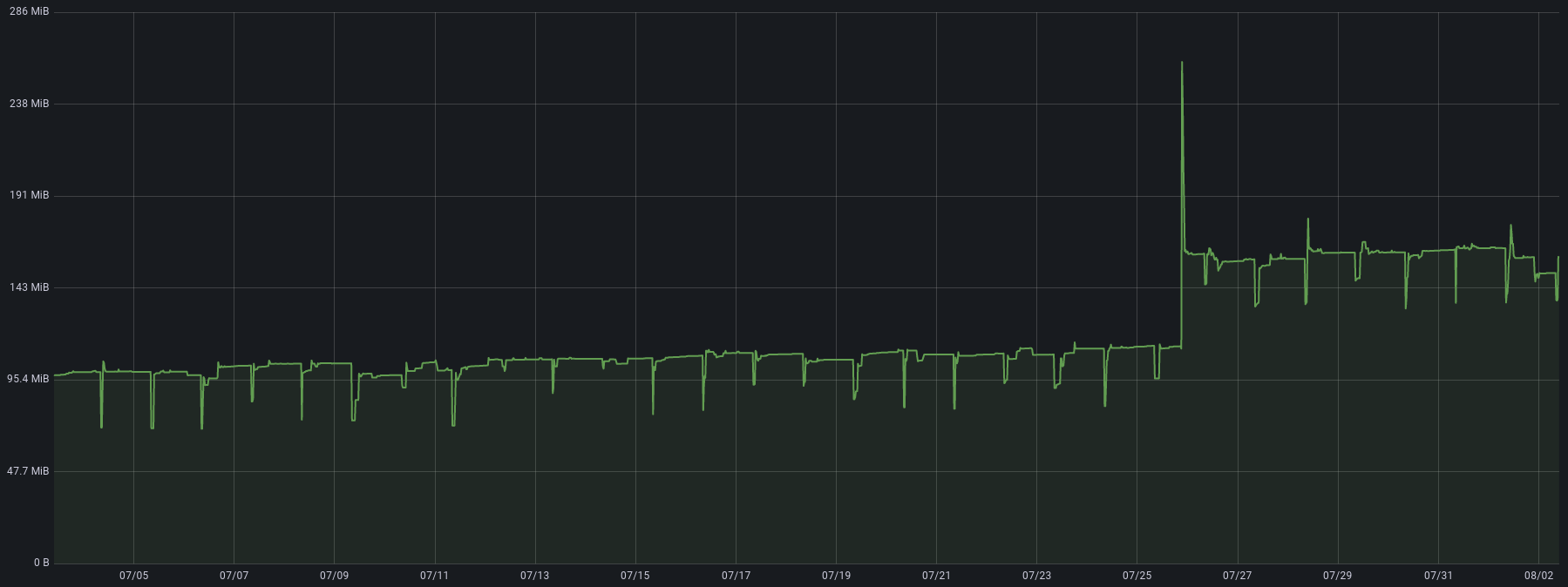The width and height of the screenshot is (1568, 587).
Task: Click the 07/07 date label
Action: click(234, 576)
